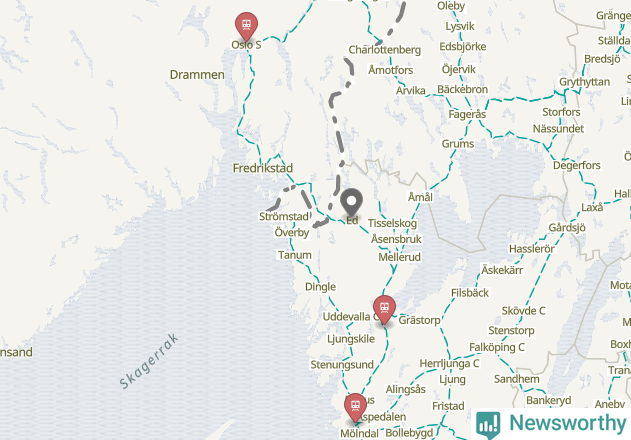Click the Fredrikstad map label
Image resolution: width=631 pixels, height=440 pixels.
pyautogui.click(x=263, y=168)
